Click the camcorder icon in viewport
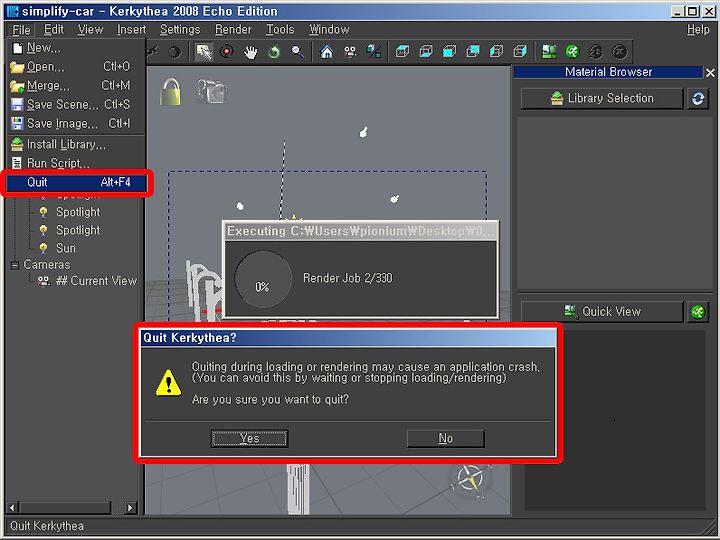 coord(211,91)
